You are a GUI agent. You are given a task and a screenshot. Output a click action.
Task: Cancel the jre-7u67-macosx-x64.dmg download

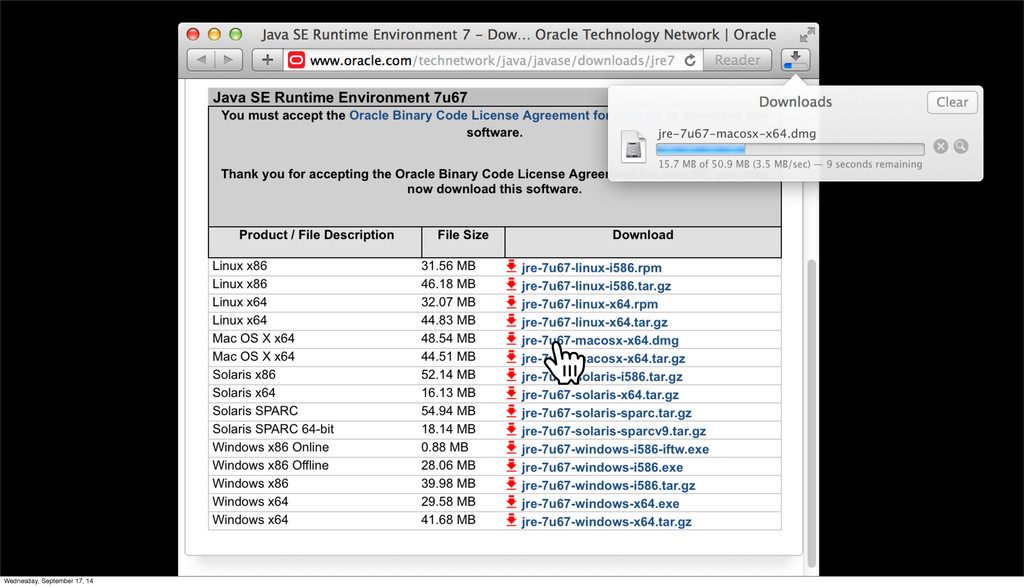(940, 146)
